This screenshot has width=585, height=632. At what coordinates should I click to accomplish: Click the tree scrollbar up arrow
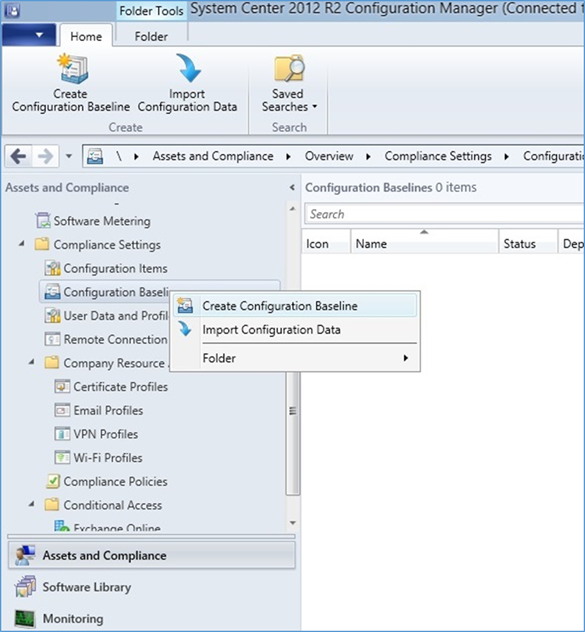[293, 209]
